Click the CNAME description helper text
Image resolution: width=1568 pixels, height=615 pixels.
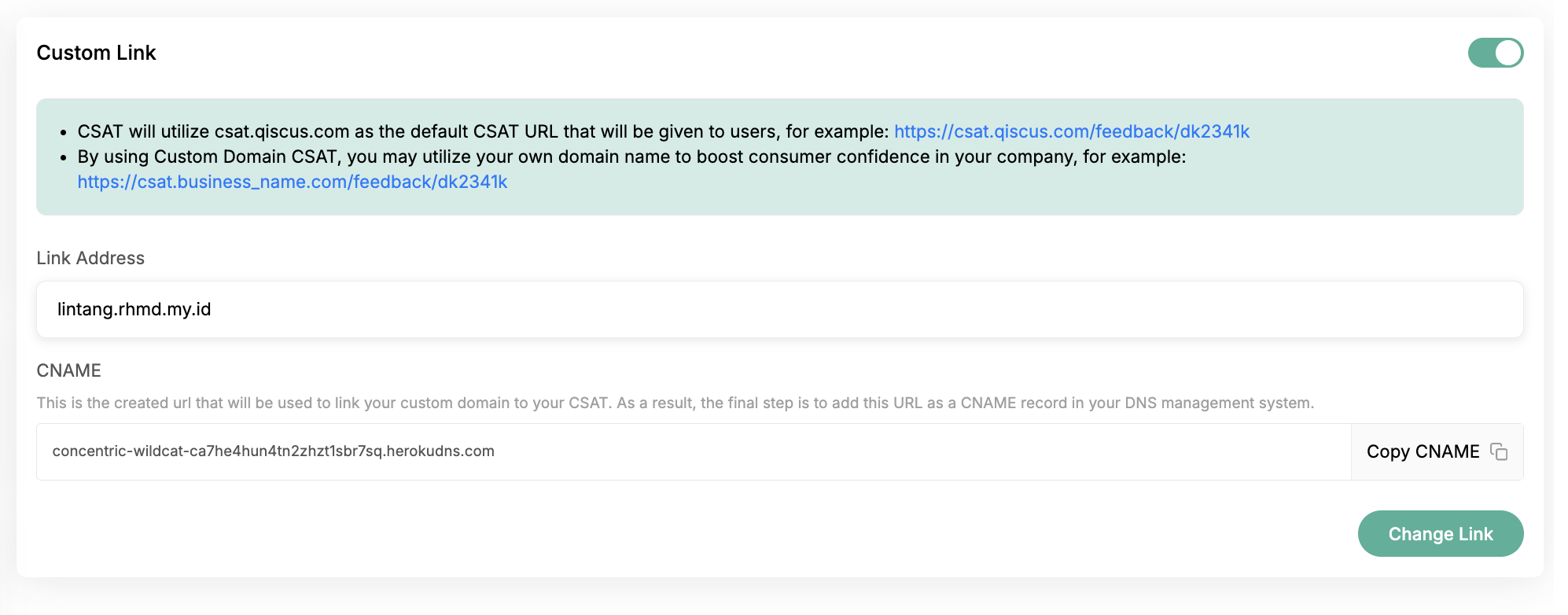[675, 403]
